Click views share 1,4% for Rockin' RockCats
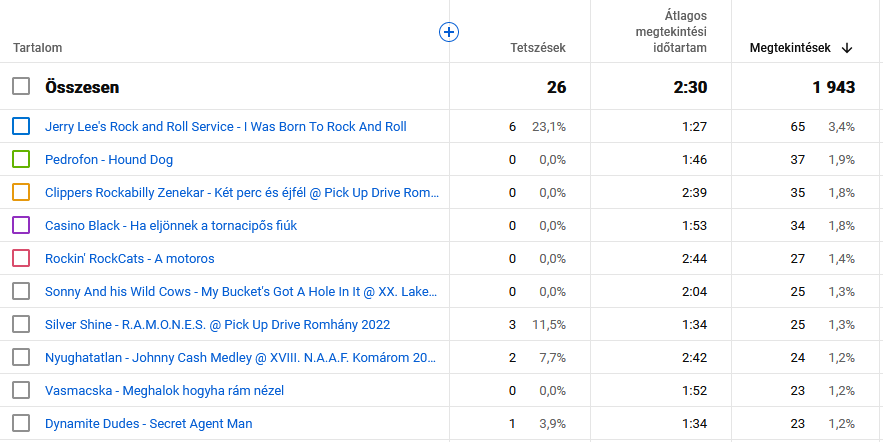This screenshot has height=442, width=883. pyautogui.click(x=841, y=258)
